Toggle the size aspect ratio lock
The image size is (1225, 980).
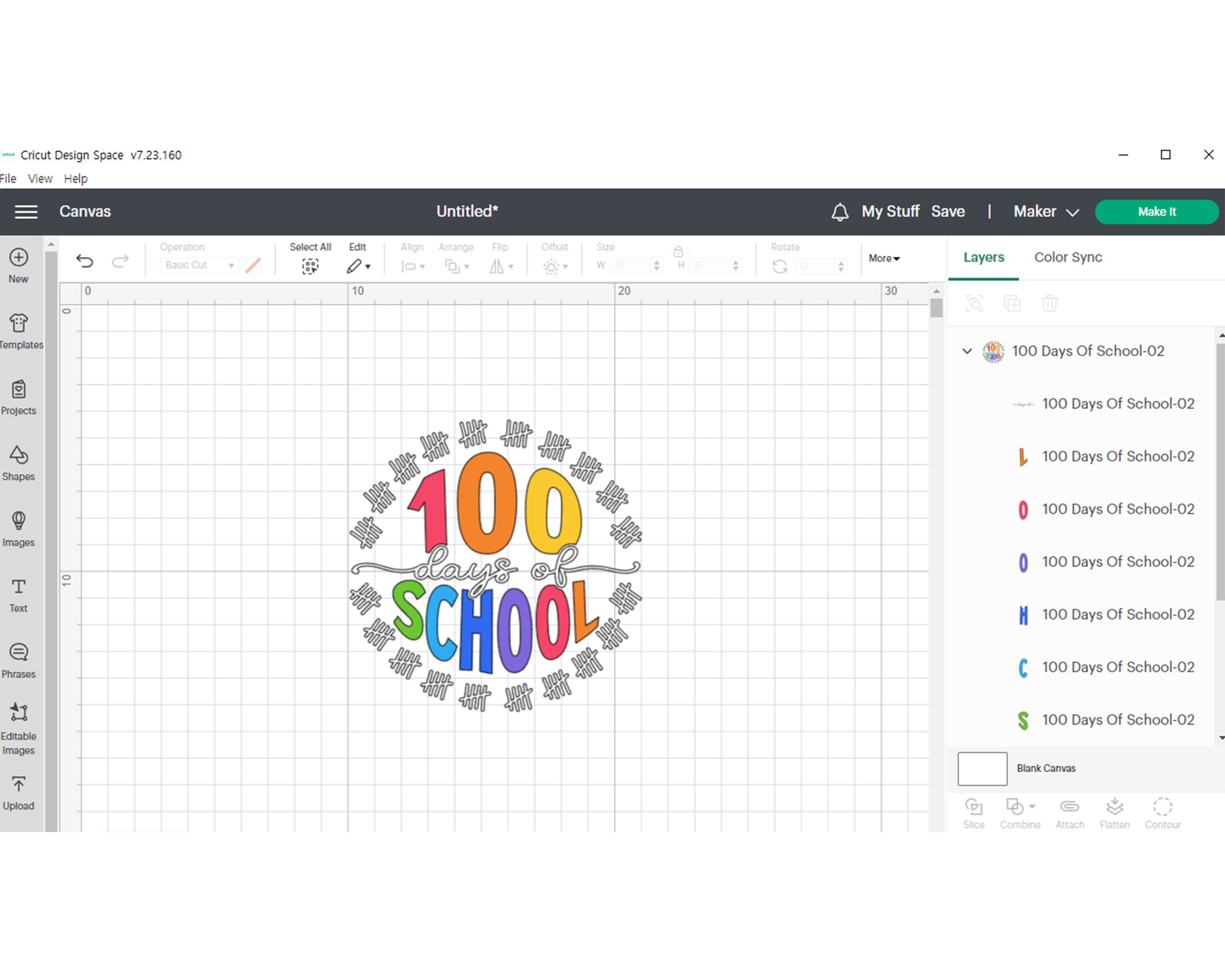point(678,252)
